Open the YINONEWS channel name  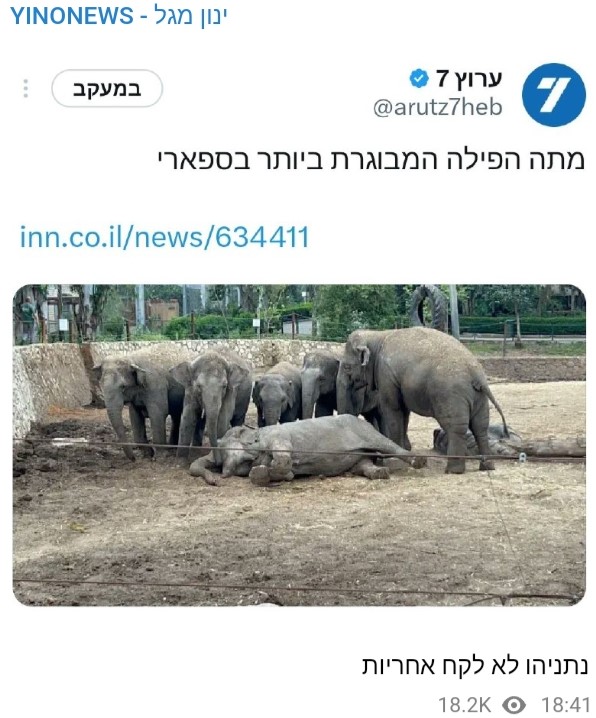(x=71, y=16)
